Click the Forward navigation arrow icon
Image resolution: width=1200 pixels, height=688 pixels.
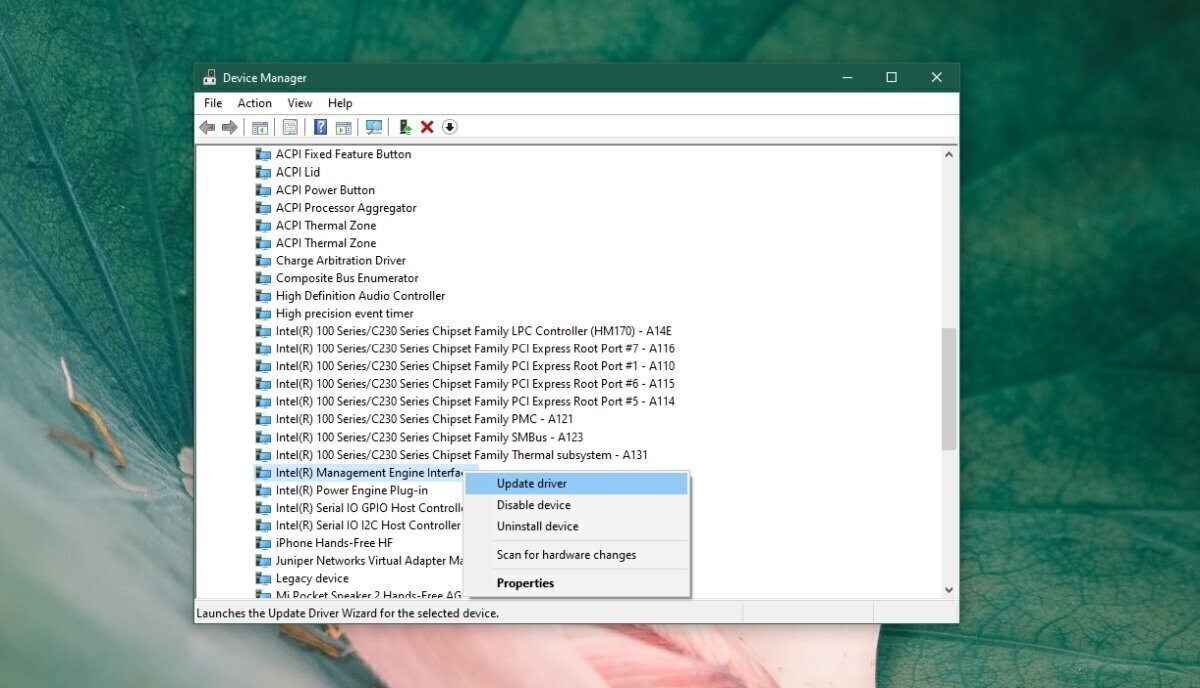(228, 127)
